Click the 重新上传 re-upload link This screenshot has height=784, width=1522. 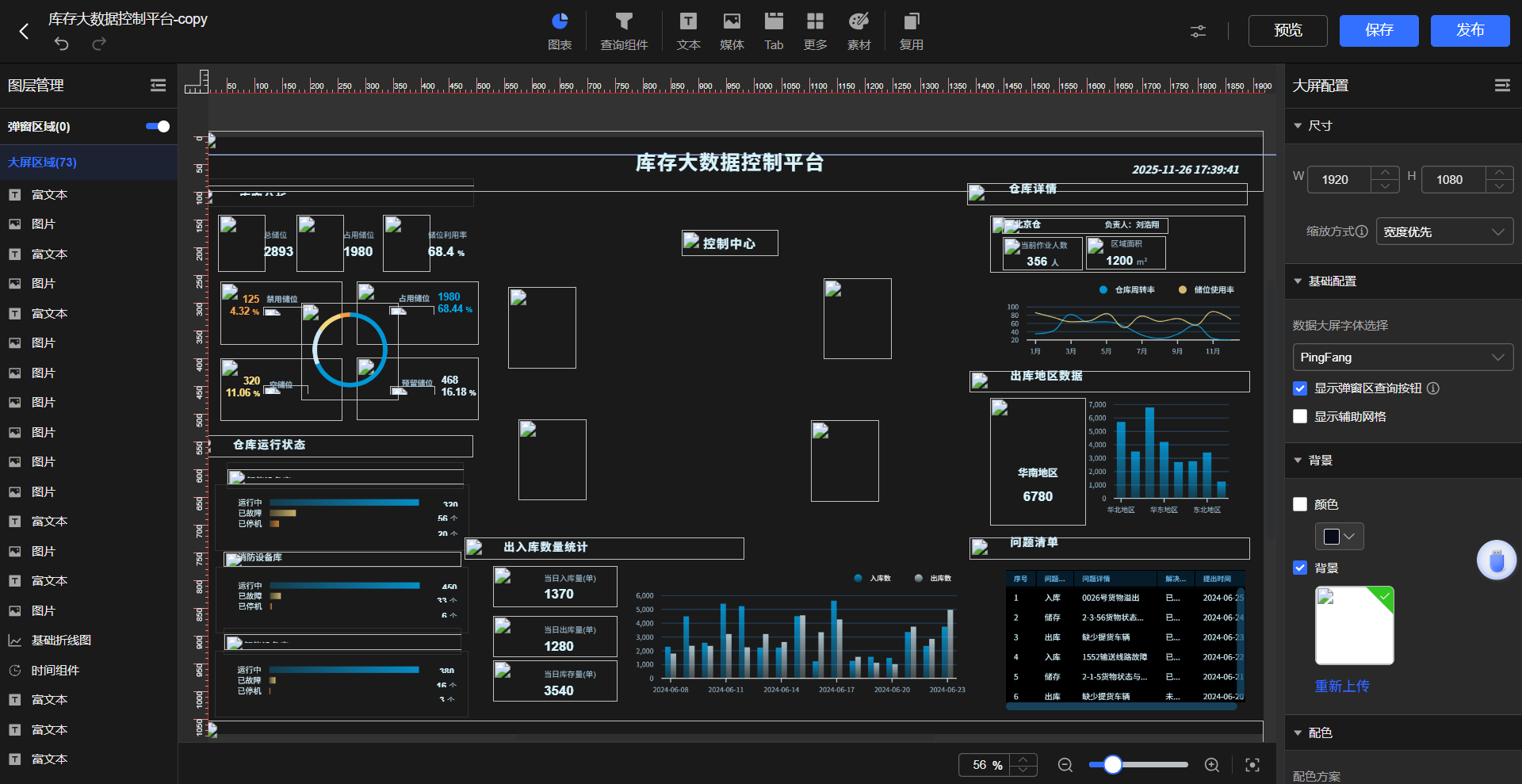click(x=1342, y=686)
